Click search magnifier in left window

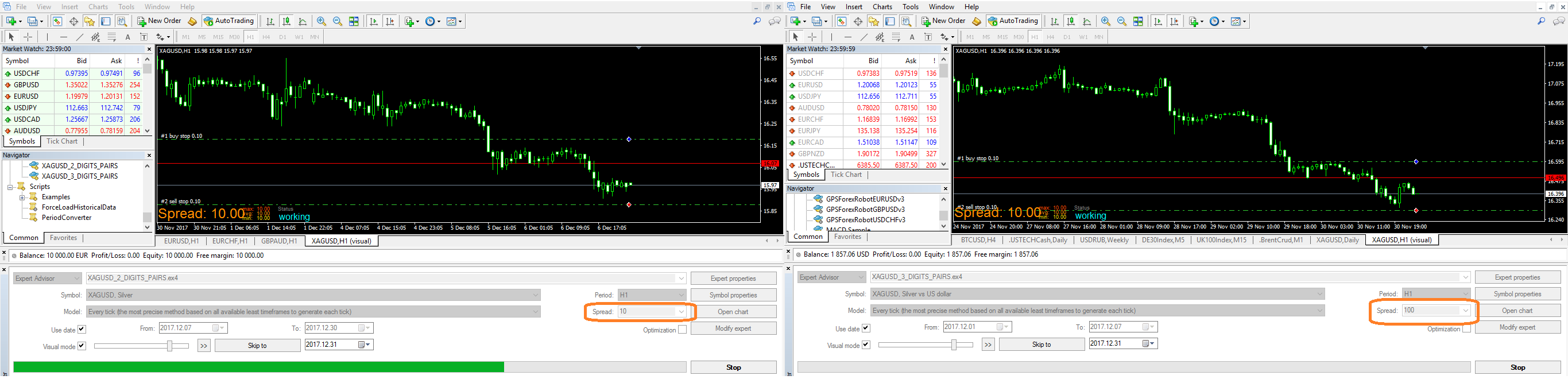pyautogui.click(x=757, y=21)
